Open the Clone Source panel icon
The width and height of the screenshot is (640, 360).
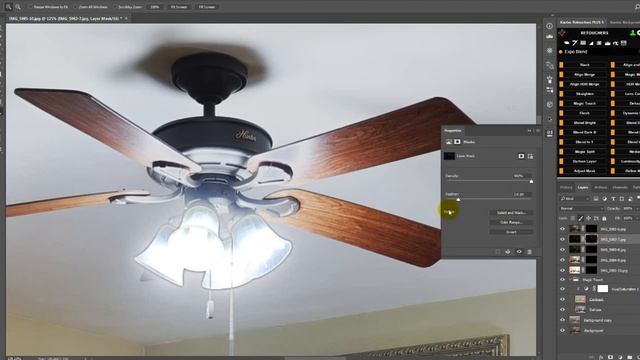(x=549, y=90)
